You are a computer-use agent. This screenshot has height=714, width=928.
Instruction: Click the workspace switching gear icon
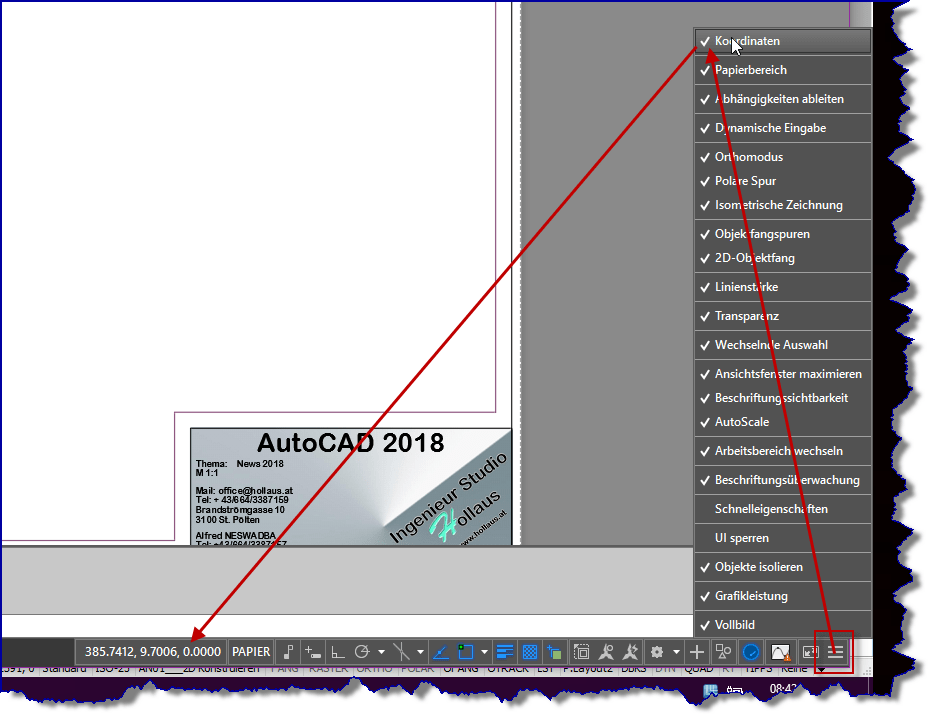coord(657,652)
